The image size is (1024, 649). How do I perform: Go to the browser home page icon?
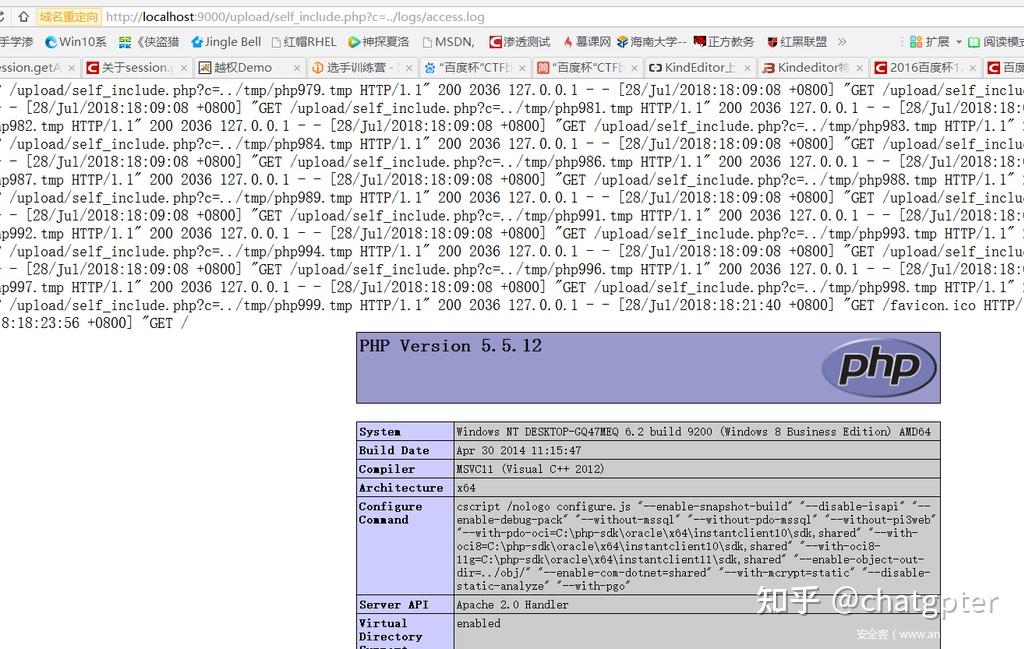(x=24, y=16)
